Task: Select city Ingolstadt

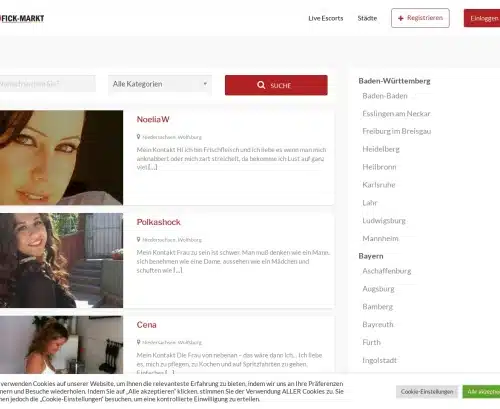Action: click(379, 360)
